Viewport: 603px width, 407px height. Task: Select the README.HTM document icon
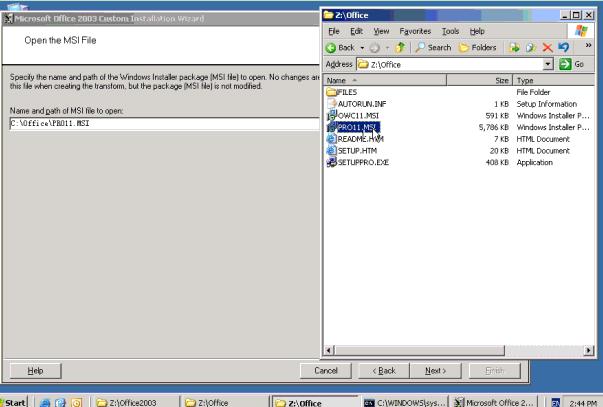pyautogui.click(x=331, y=139)
